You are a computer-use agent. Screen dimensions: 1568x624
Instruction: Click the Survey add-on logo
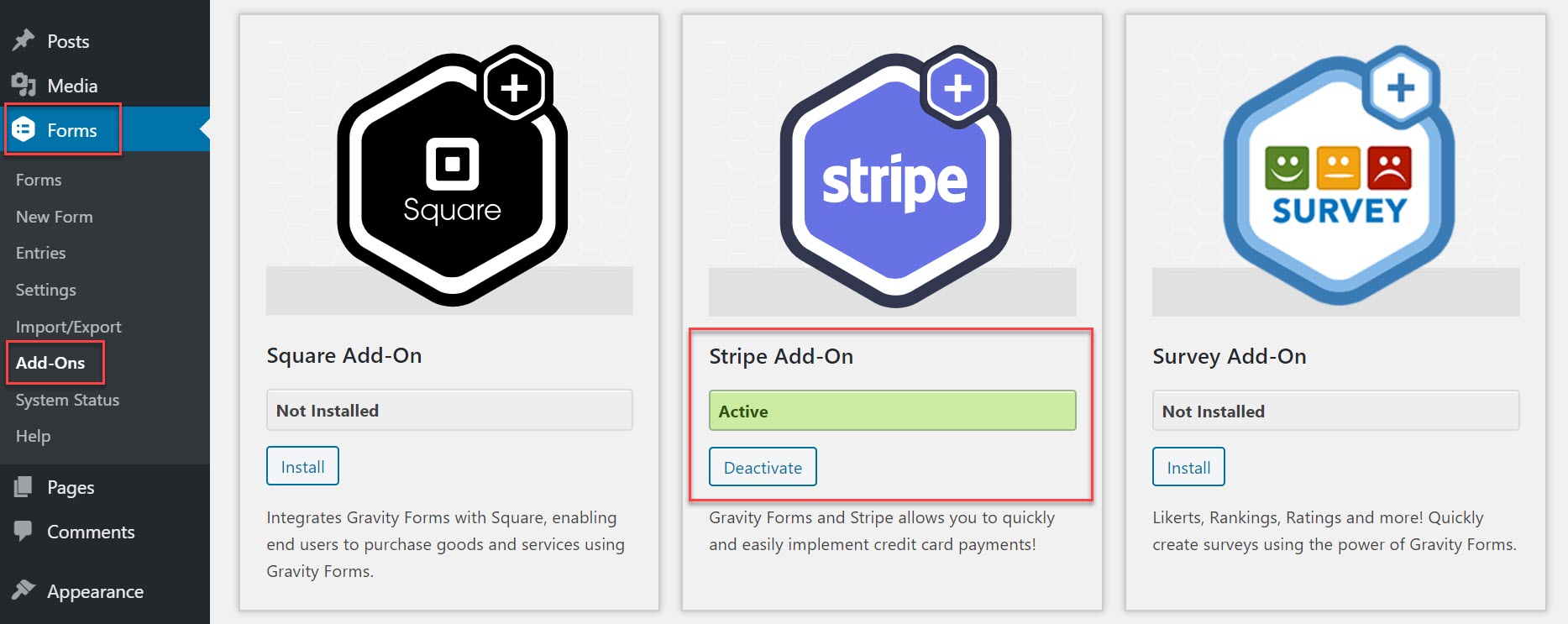(x=1339, y=175)
